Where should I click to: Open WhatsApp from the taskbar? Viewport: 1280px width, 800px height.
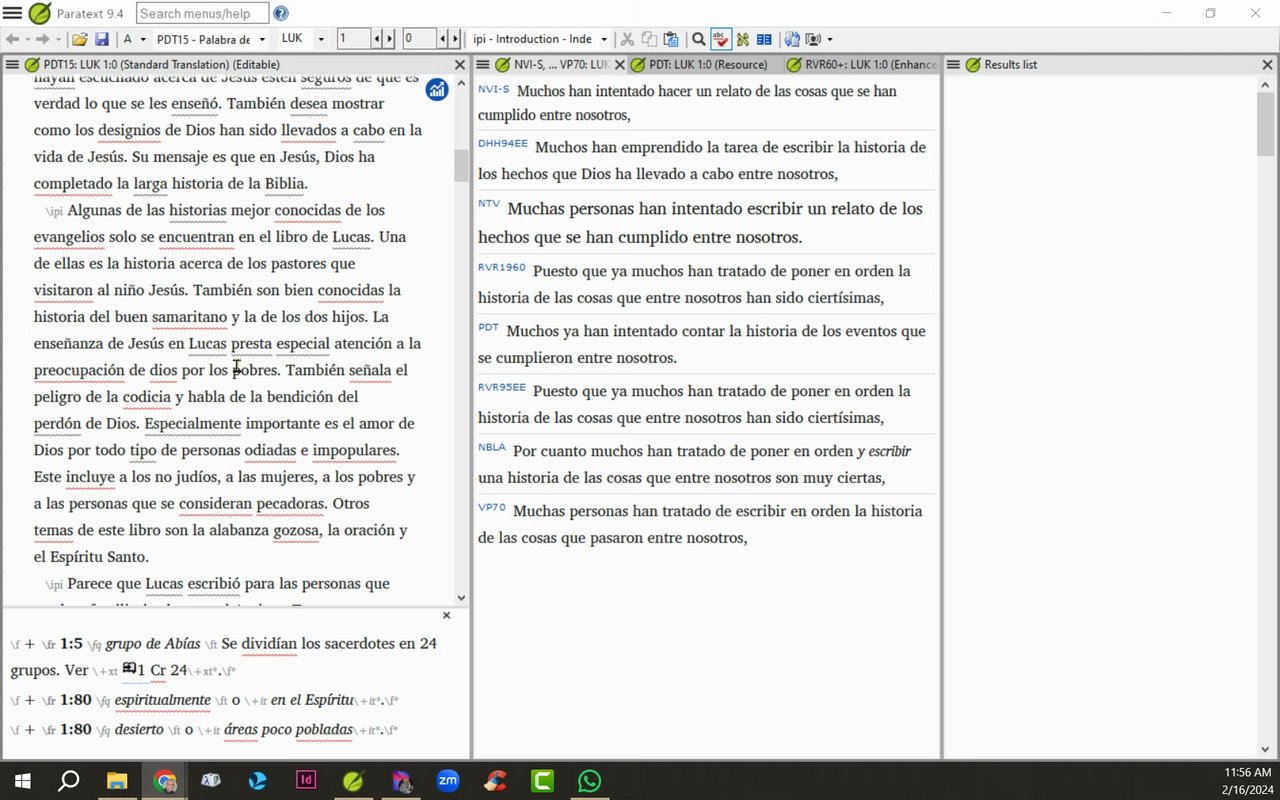click(x=589, y=780)
